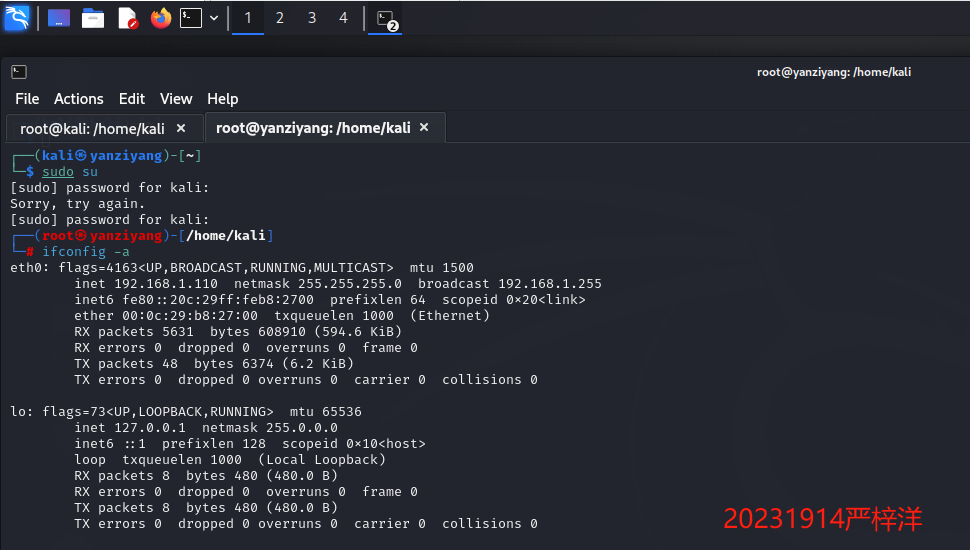
Task: Launch Firefox browser from the panel
Action: pyautogui.click(x=161, y=18)
